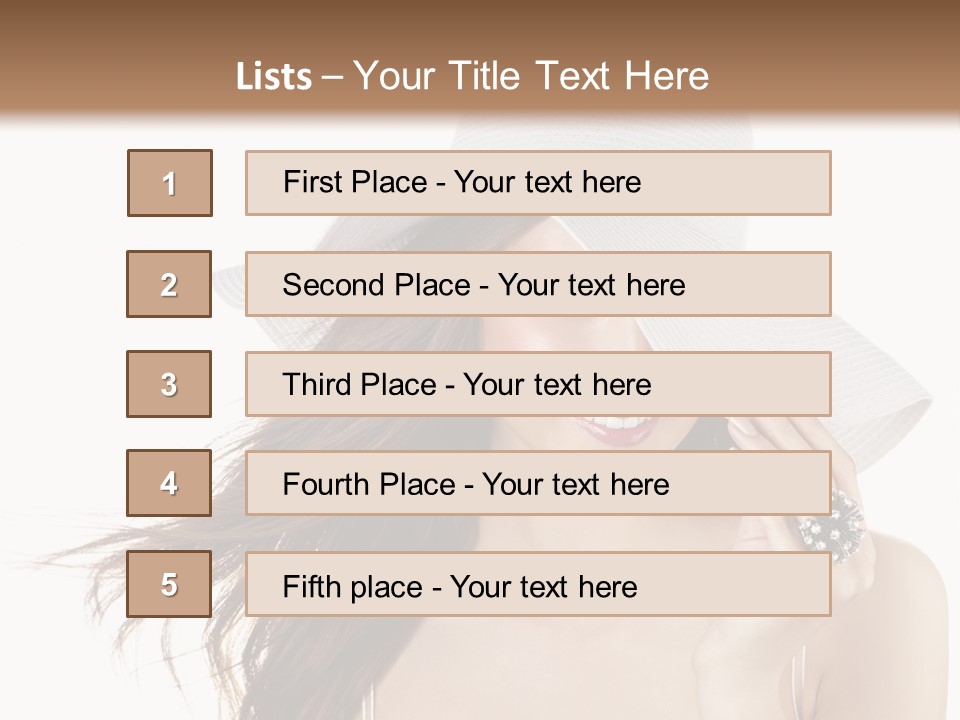The height and width of the screenshot is (720, 960).
Task: Click 'Your text here' in Fifth place row
Action: (543, 586)
